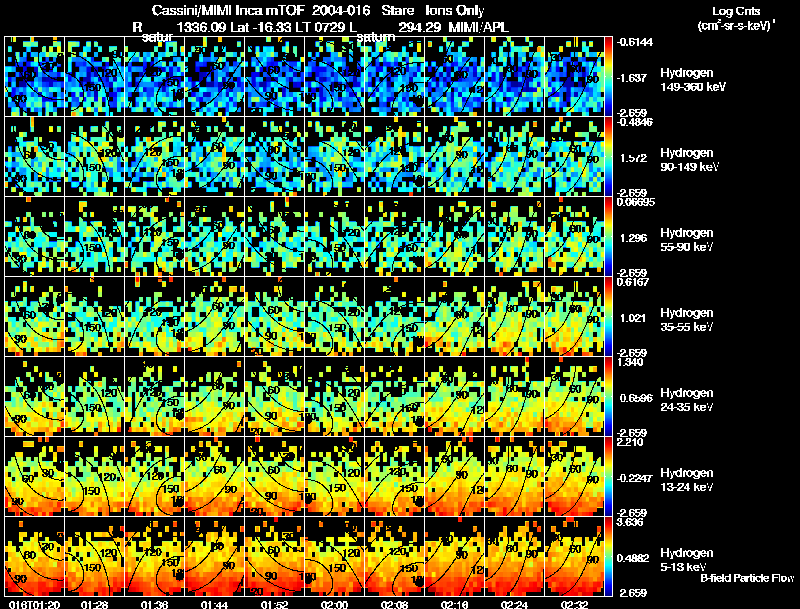Open the 55-90 keV image panel at 02:00
Image resolution: width=800 pixels, height=609 pixels.
(334, 237)
